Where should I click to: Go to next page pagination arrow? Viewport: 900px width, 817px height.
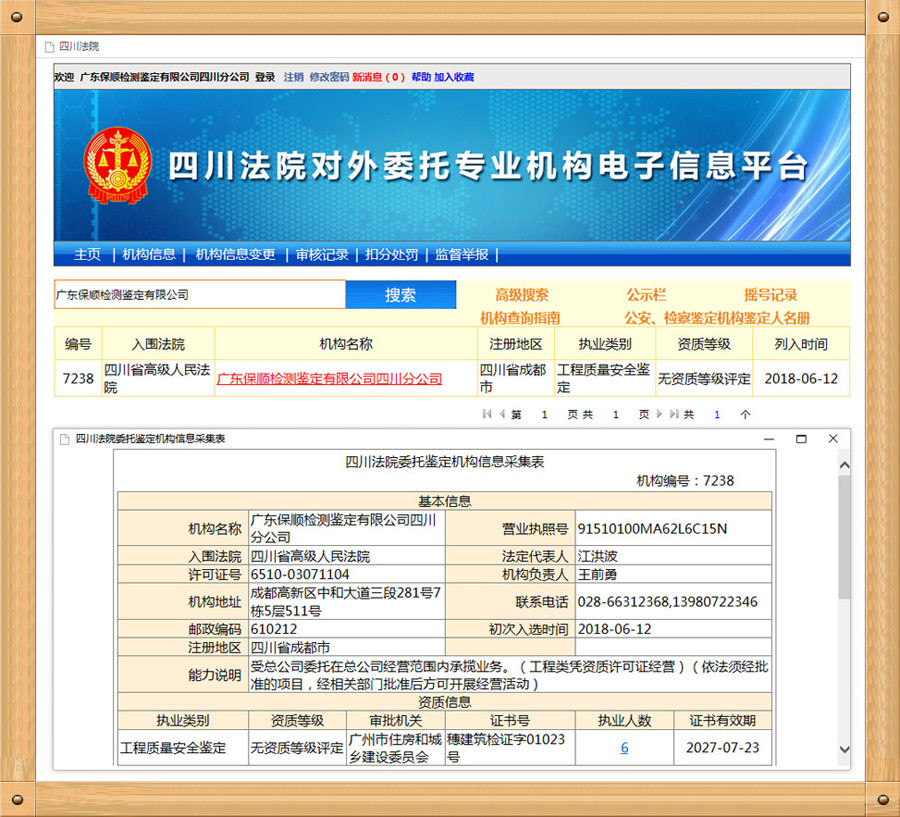point(659,414)
